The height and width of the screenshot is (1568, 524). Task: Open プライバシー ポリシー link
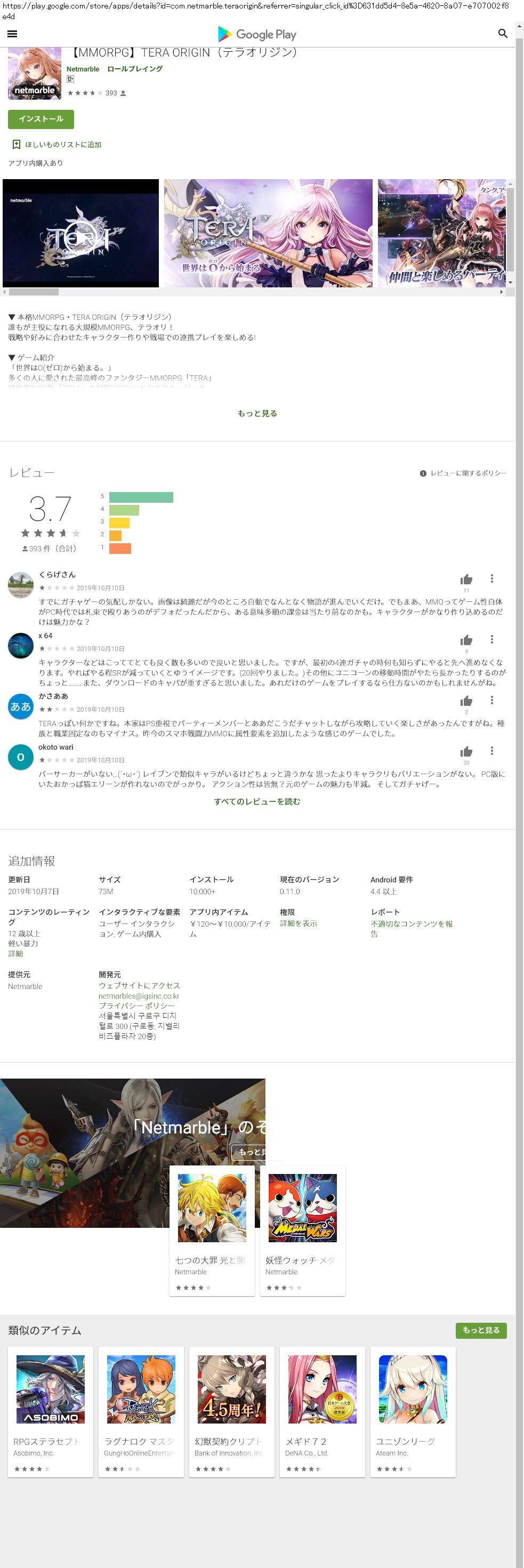pyautogui.click(x=137, y=1006)
